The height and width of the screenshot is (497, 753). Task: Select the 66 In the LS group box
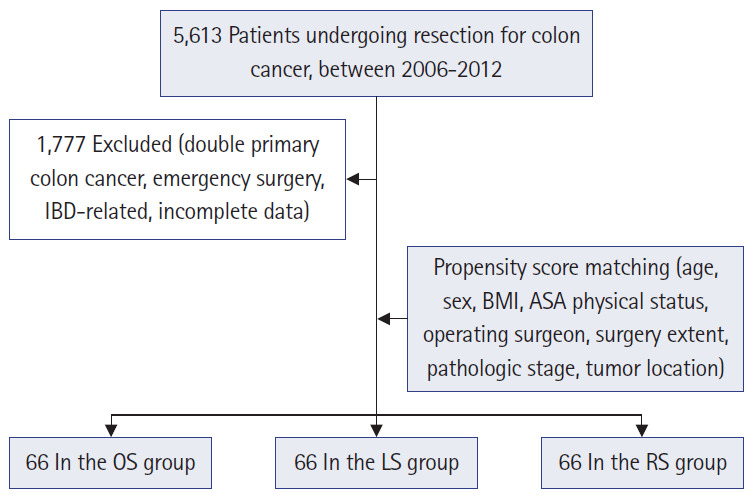point(376,462)
